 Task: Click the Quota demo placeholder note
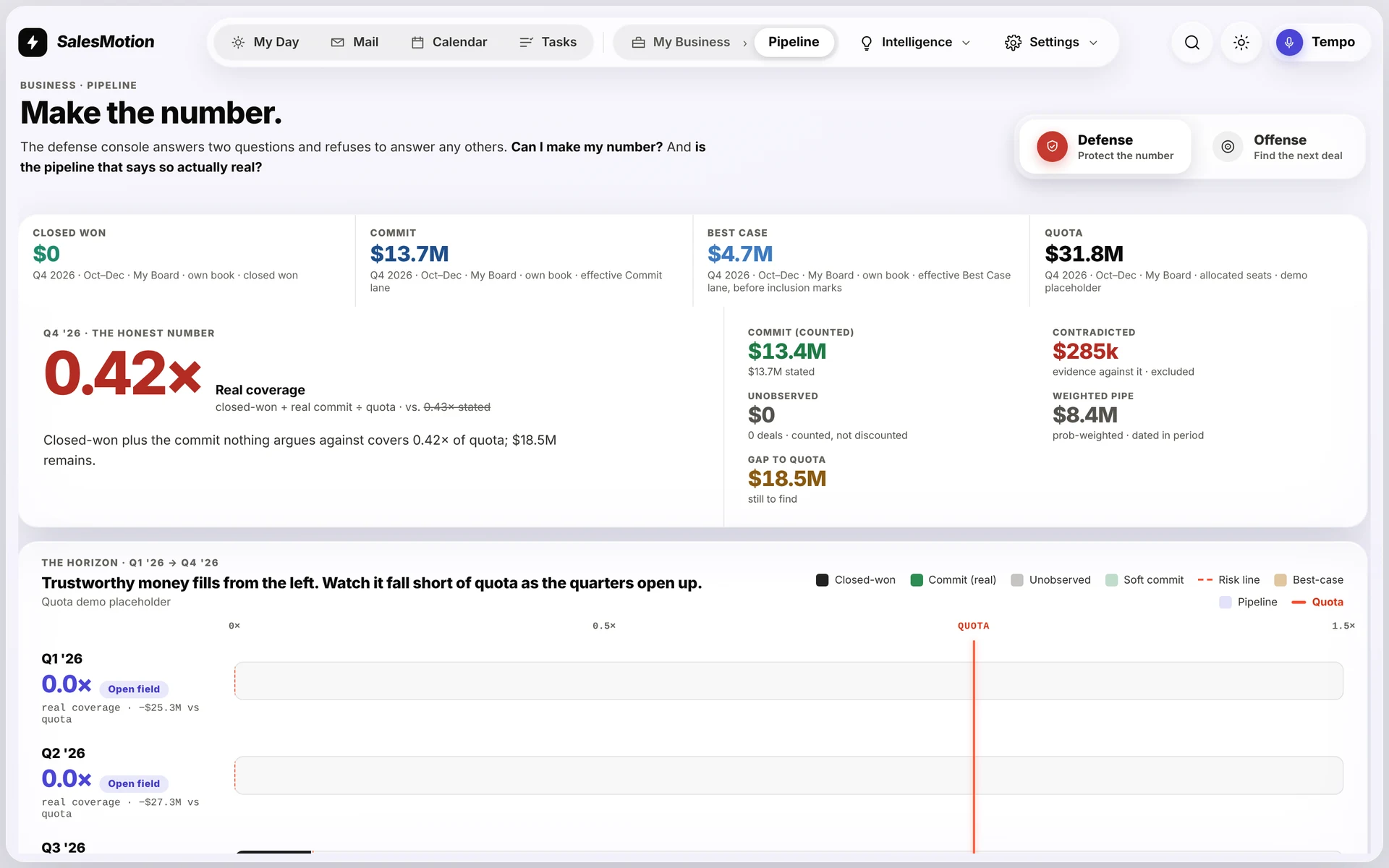pos(106,602)
